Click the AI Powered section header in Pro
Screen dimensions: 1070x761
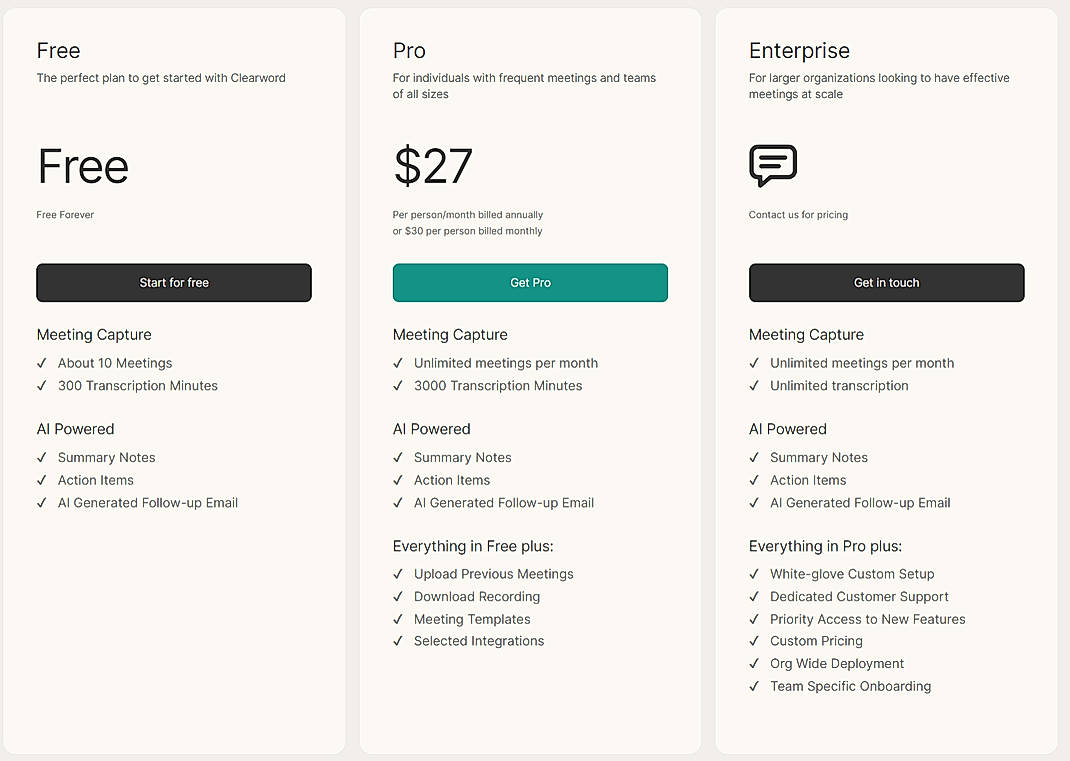tap(431, 429)
